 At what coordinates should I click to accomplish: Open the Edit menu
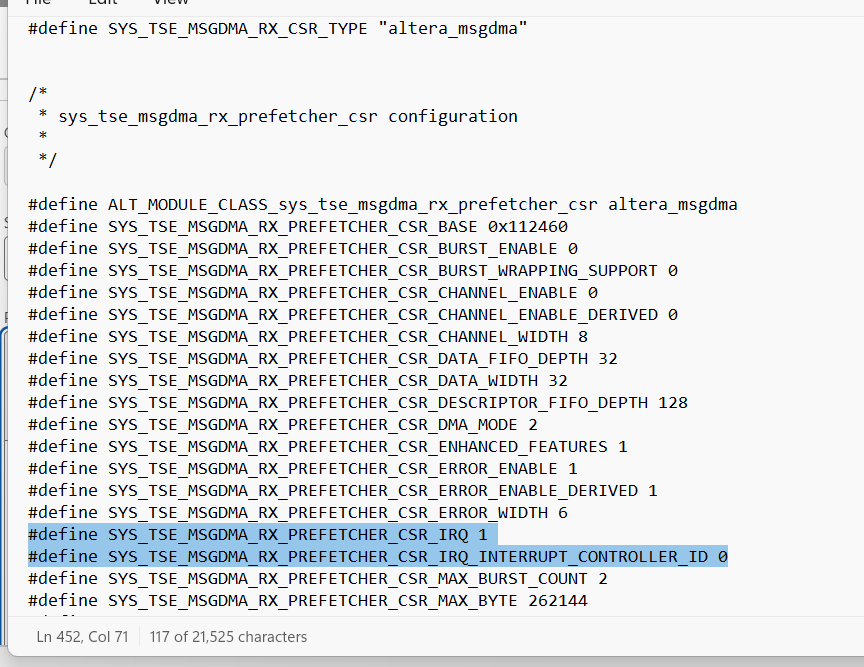pos(103,3)
